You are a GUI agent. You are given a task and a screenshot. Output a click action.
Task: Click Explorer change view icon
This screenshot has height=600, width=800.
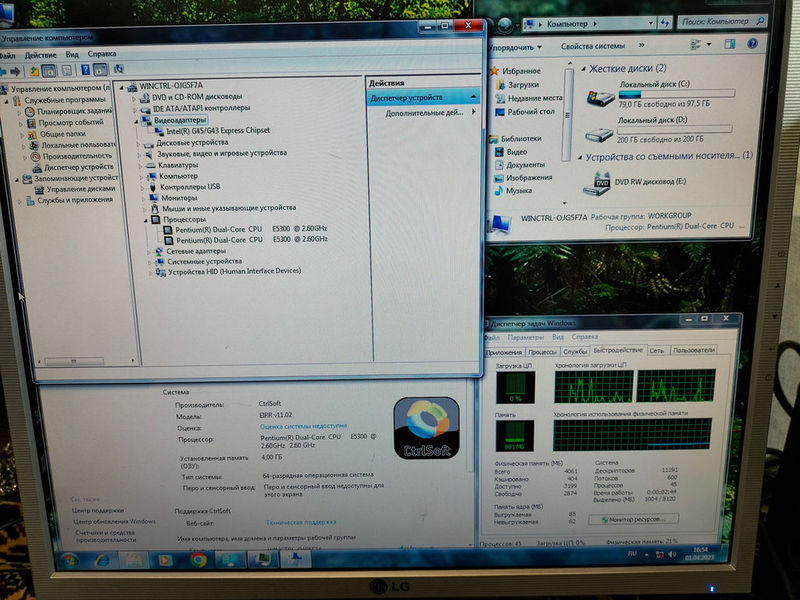tap(695, 45)
